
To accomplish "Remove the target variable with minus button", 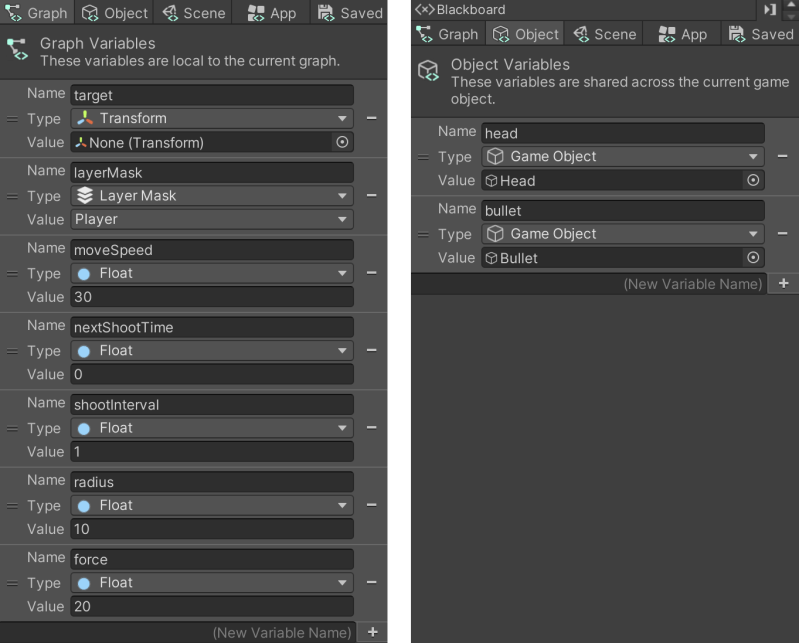I will click(371, 118).
